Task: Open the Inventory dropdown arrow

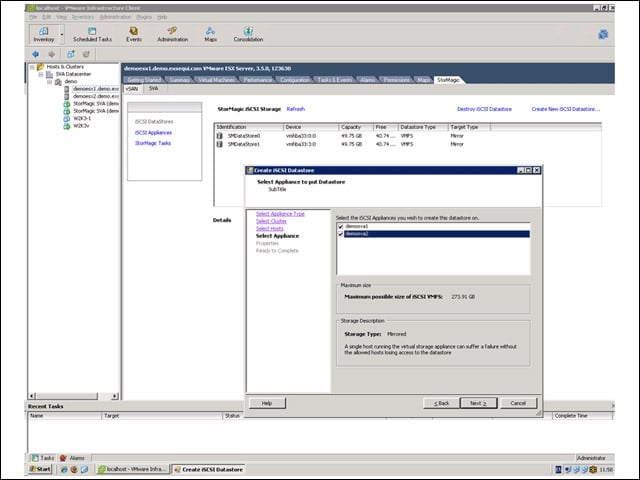Action: 62,35
